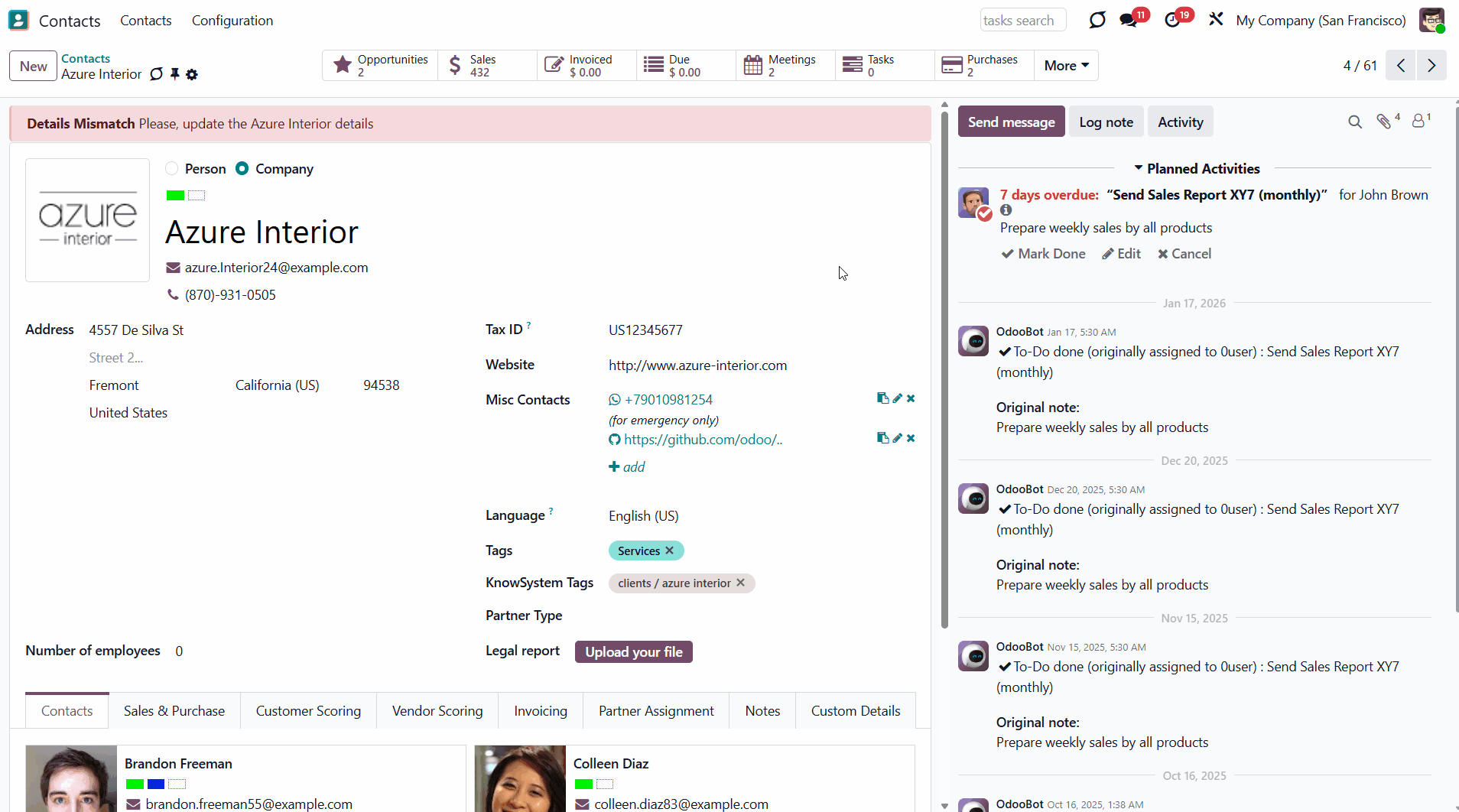
Task: Click the add link under Misc Contacts
Action: point(627,467)
